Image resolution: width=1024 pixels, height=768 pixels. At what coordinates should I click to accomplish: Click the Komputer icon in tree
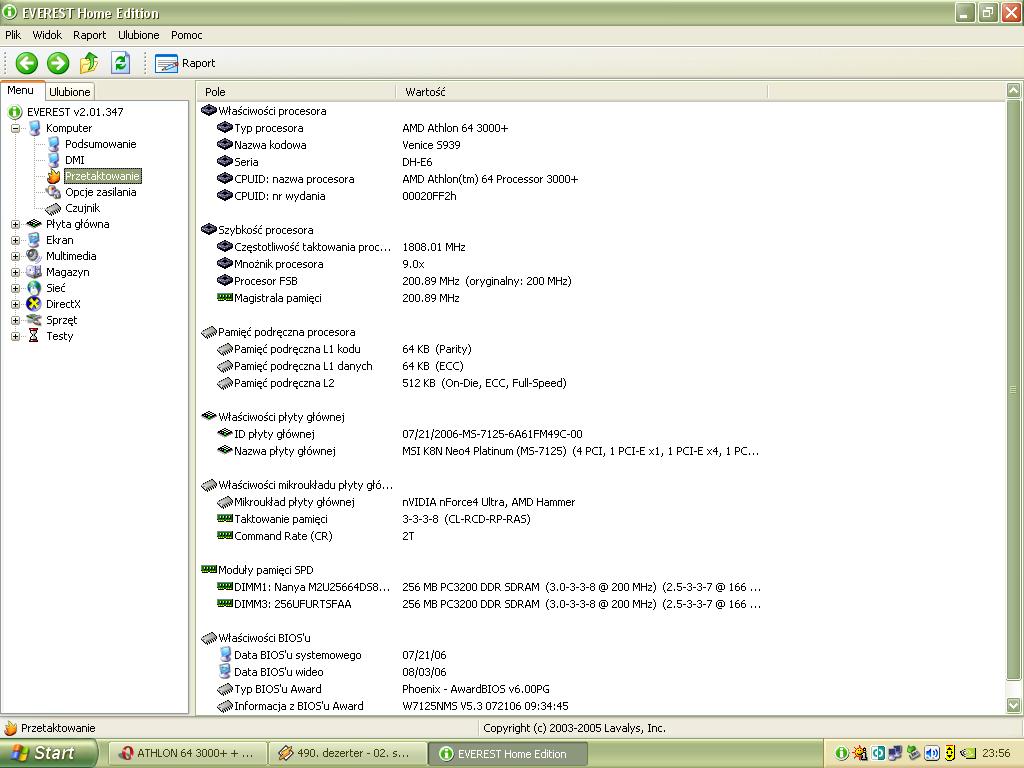[x=34, y=129]
